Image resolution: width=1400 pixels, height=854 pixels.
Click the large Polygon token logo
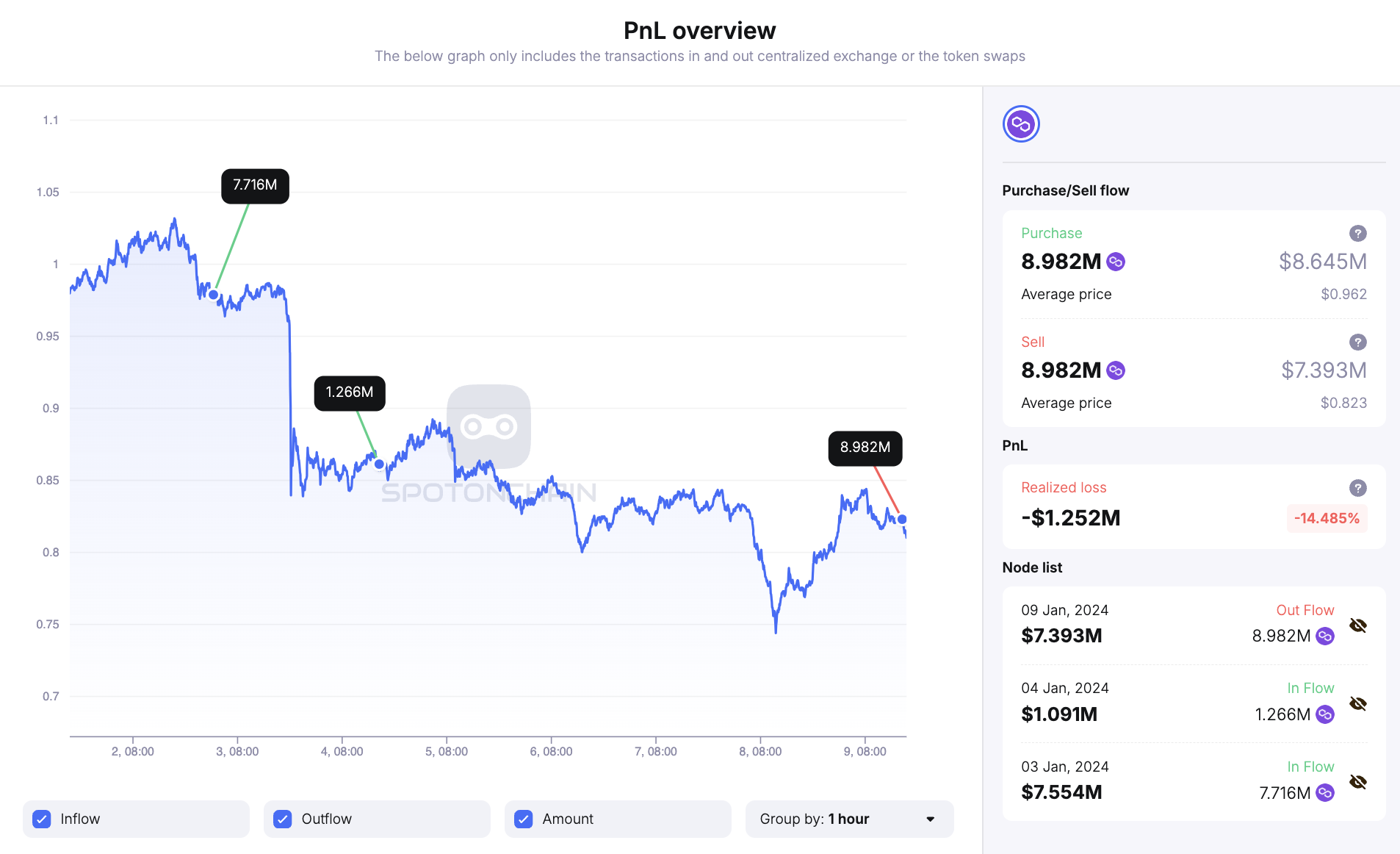pyautogui.click(x=1021, y=124)
